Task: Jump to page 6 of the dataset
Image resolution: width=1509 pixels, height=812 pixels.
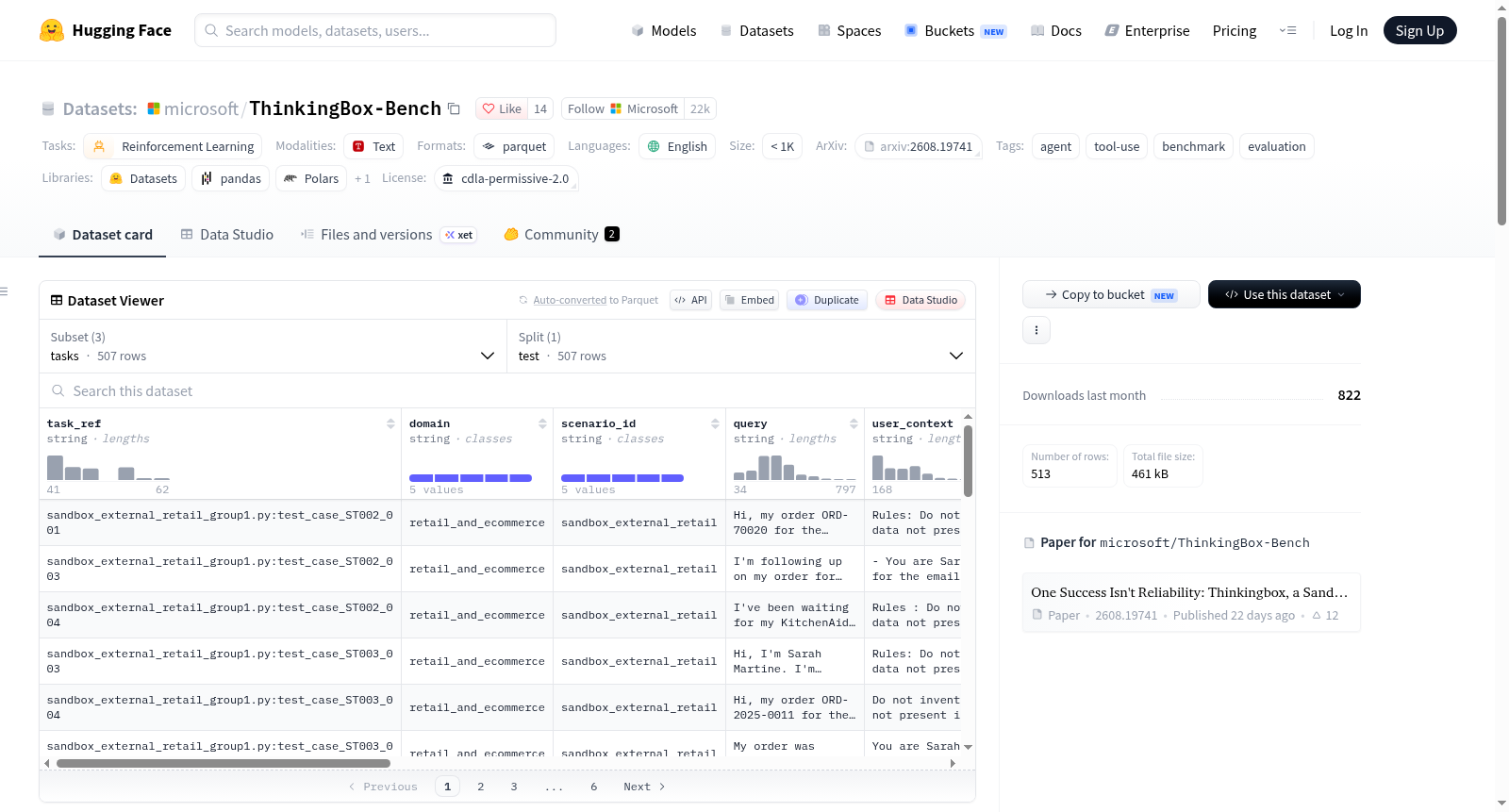Action: pyautogui.click(x=594, y=787)
